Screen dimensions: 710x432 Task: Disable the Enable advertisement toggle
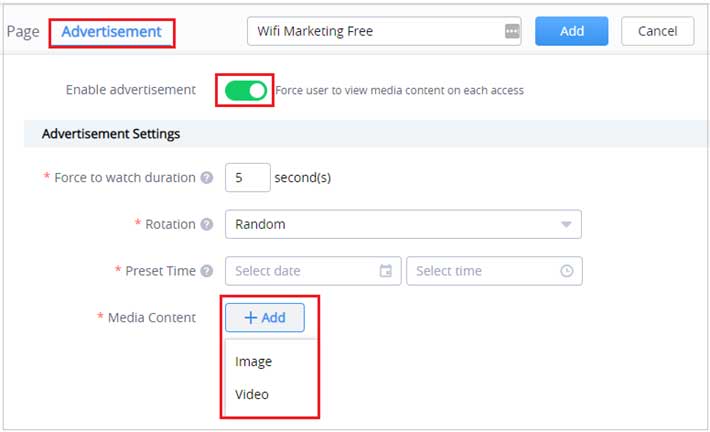click(x=245, y=91)
